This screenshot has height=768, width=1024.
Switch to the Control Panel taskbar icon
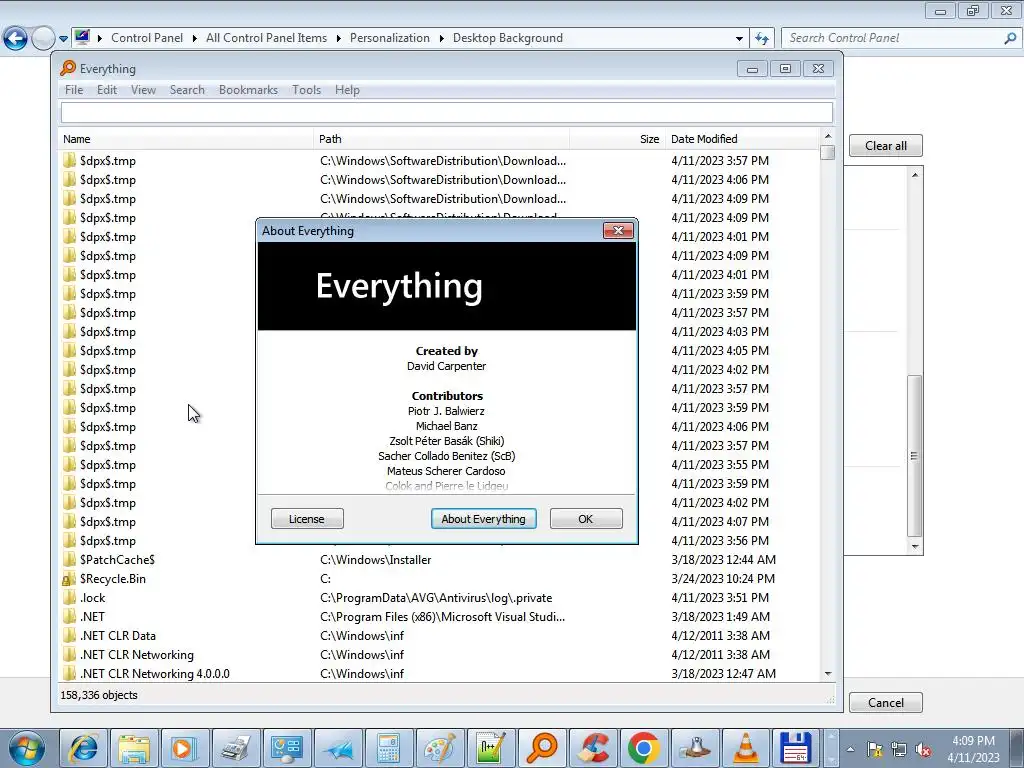(286, 748)
